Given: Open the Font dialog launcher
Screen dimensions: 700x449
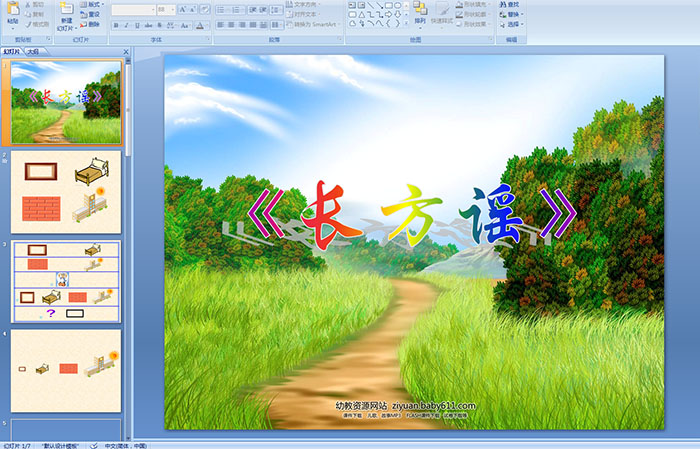Looking at the screenshot, I should point(208,39).
